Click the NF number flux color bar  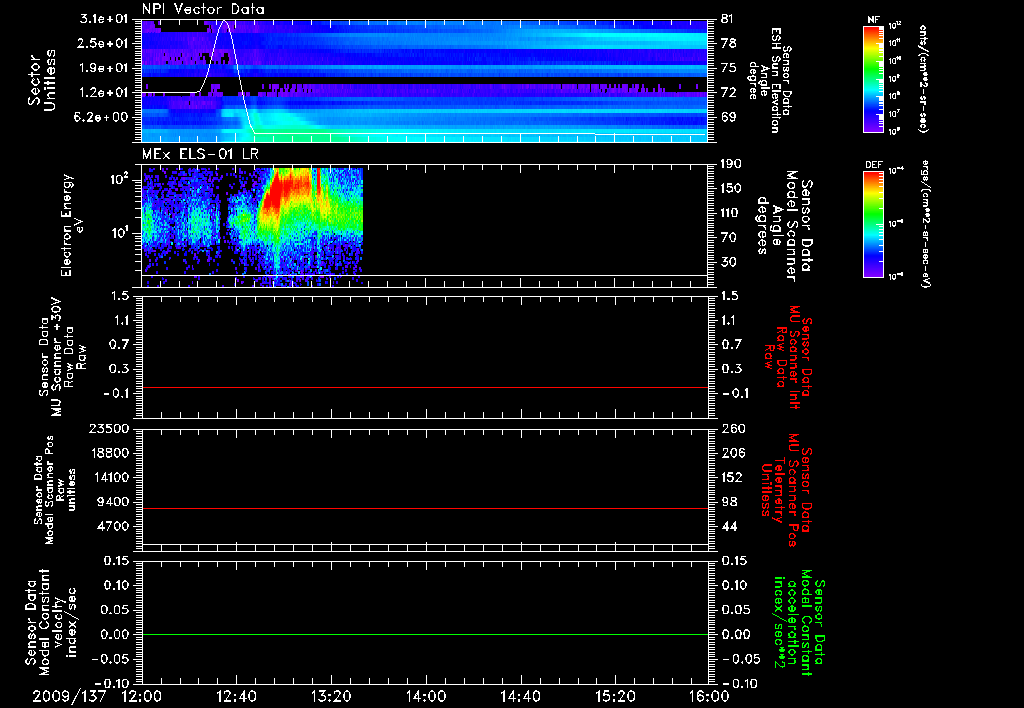pyautogui.click(x=873, y=79)
